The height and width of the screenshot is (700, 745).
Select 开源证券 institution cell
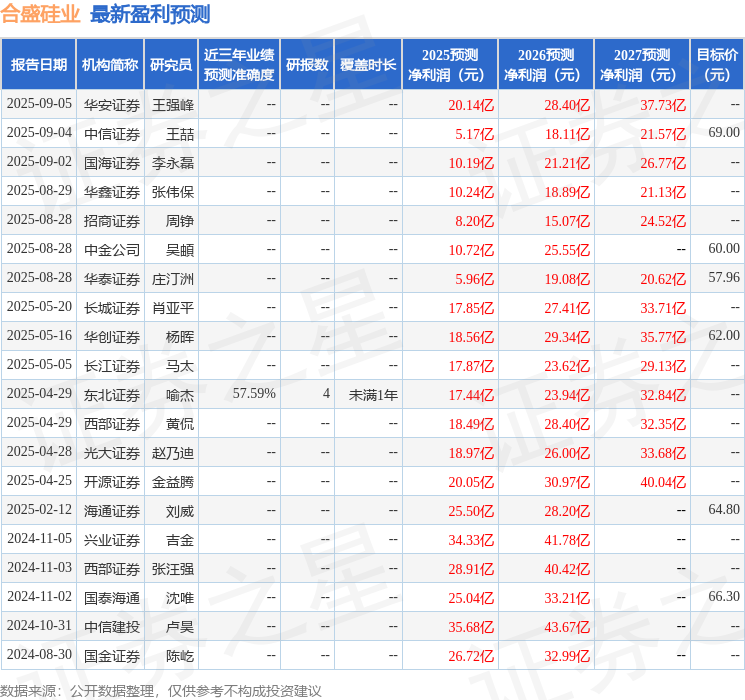click(x=112, y=482)
